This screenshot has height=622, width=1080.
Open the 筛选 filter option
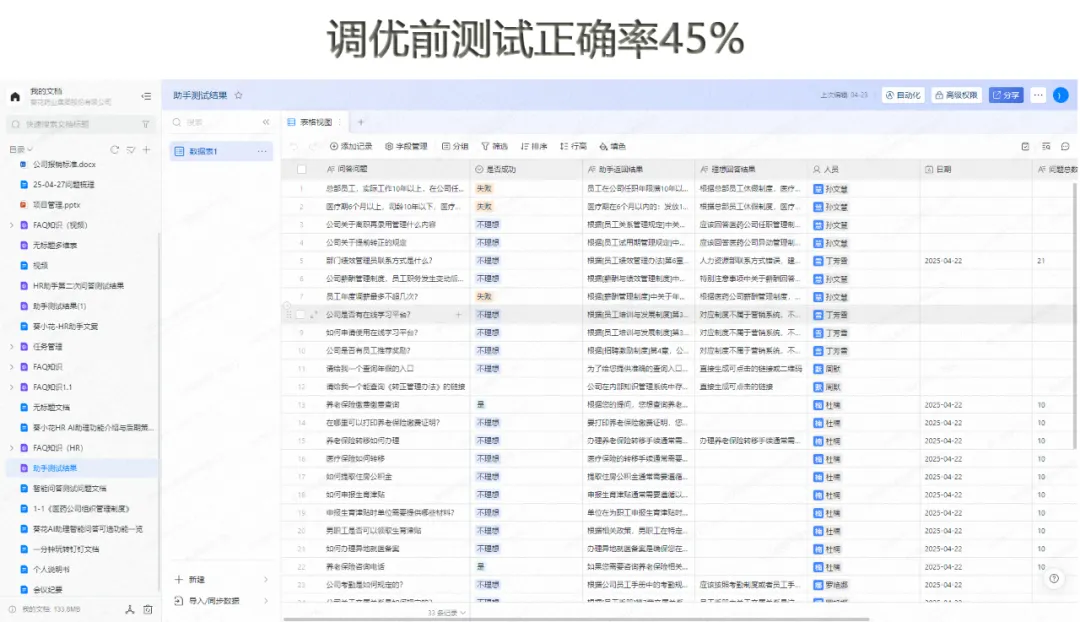coord(494,146)
